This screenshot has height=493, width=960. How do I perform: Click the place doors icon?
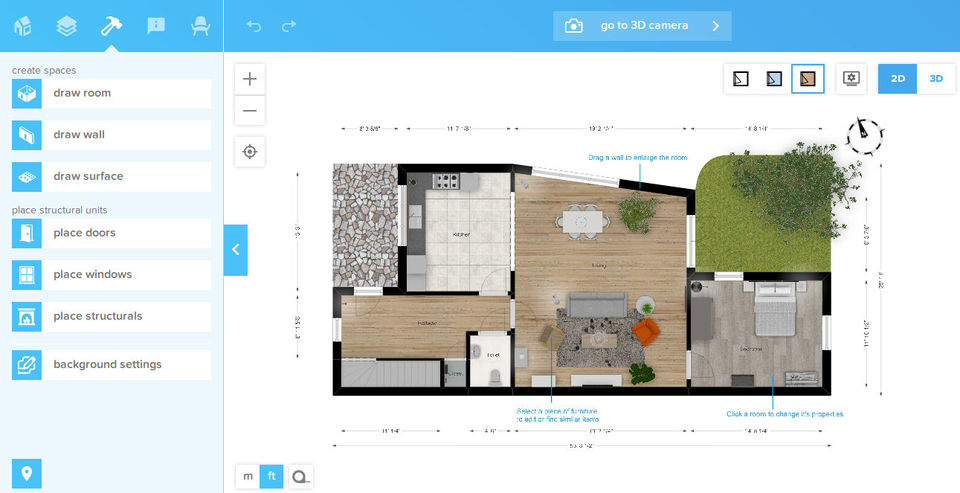26,233
